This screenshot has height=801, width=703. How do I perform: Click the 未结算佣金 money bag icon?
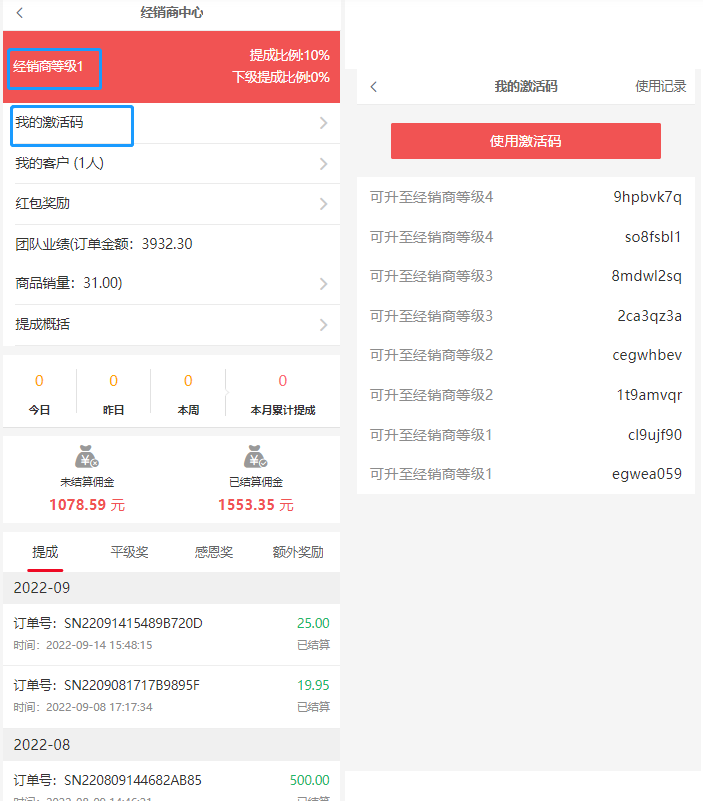pos(87,457)
